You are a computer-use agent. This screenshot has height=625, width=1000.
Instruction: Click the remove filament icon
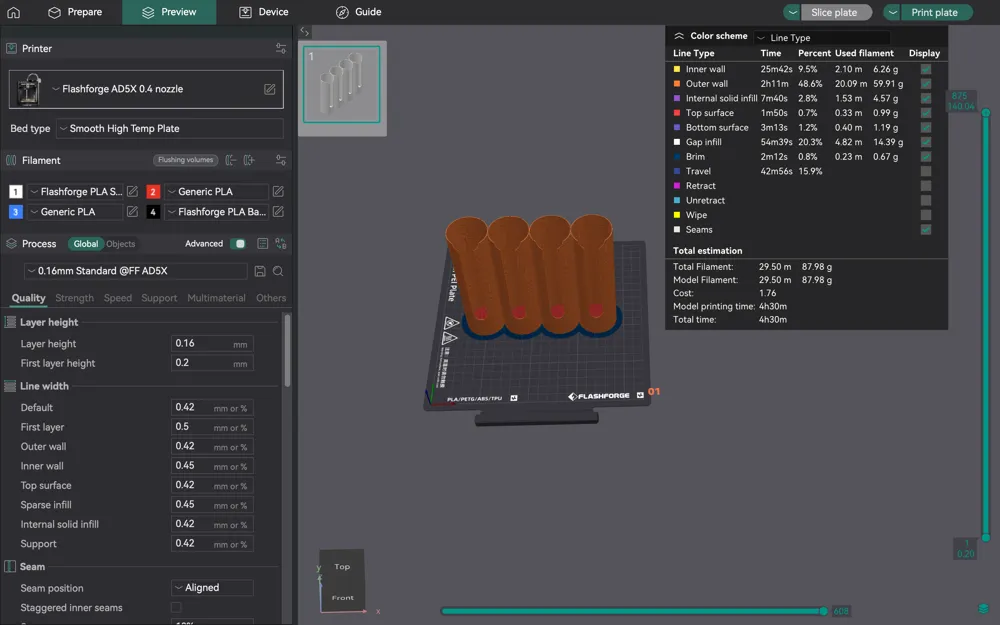(231, 160)
